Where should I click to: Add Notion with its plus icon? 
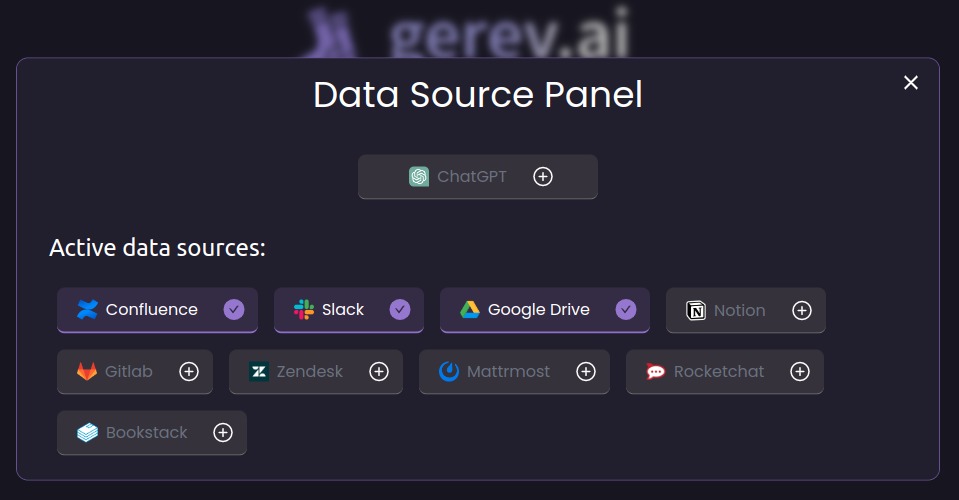point(802,311)
